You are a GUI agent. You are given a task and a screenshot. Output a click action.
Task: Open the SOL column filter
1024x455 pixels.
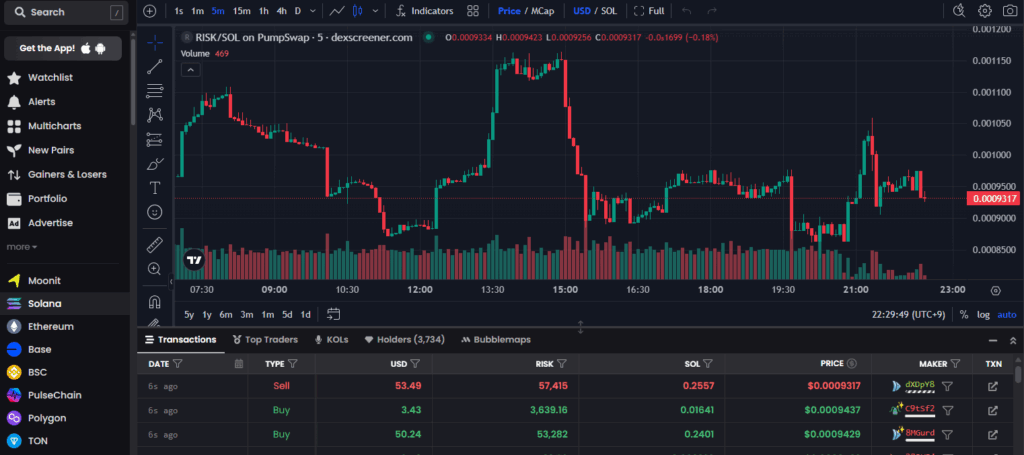pos(707,364)
